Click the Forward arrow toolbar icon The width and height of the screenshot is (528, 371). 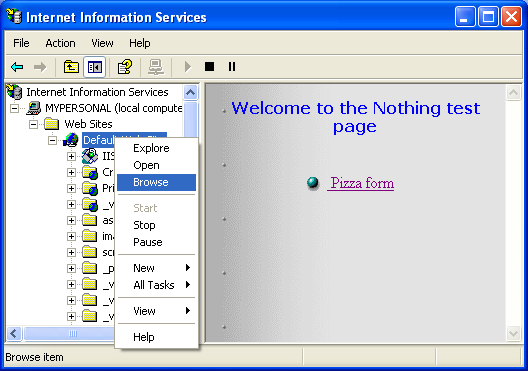point(40,67)
